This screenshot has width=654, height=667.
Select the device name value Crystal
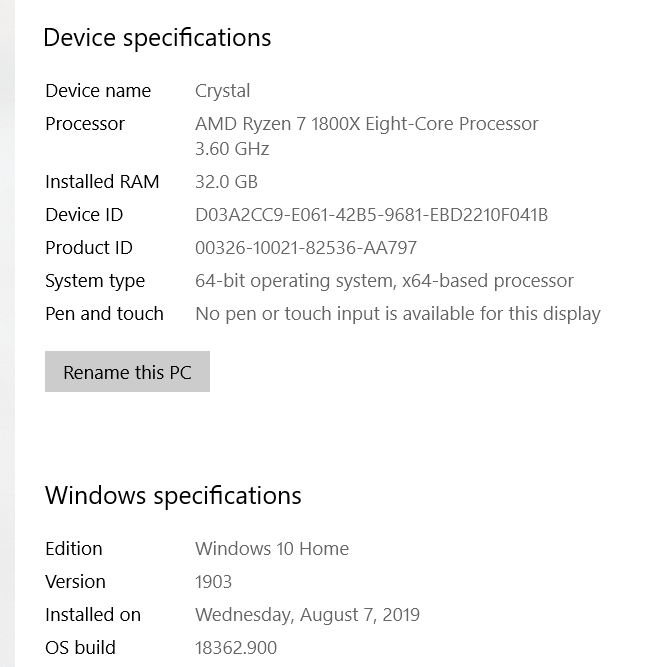point(222,91)
